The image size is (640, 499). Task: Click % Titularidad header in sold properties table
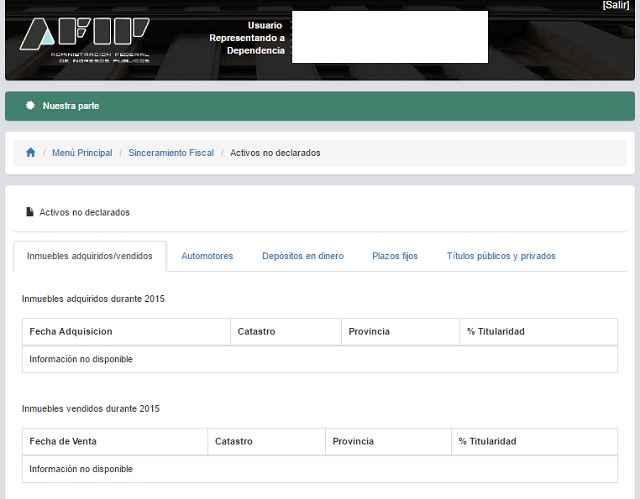(487, 442)
